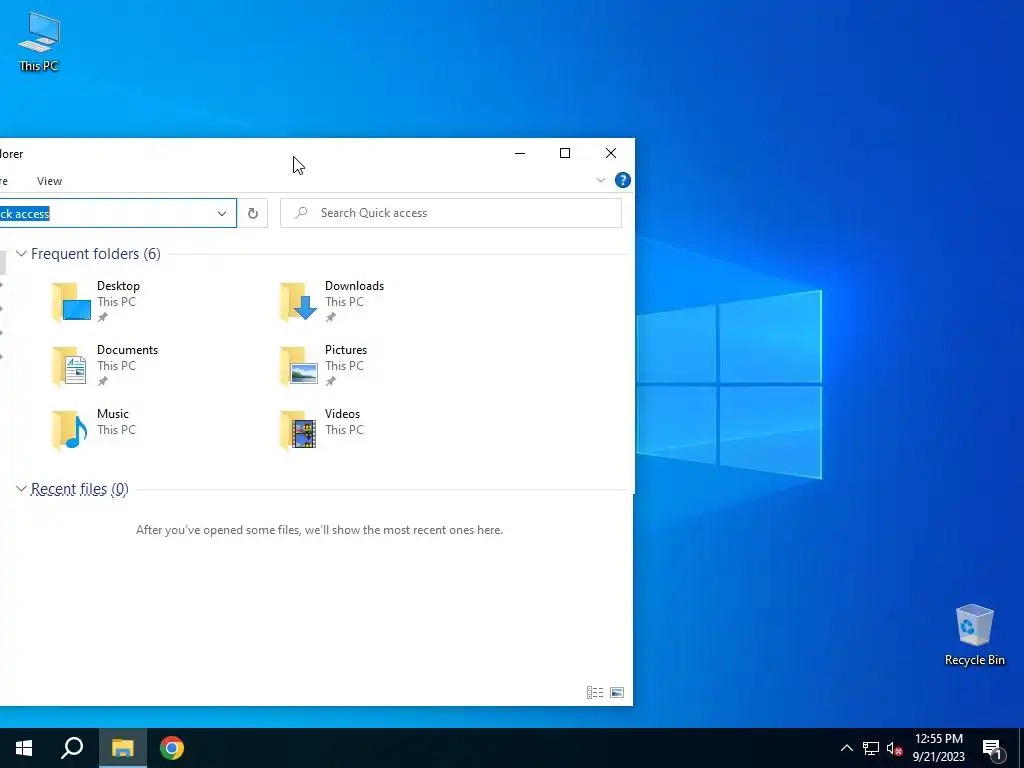Open the View ribbon tab

click(50, 181)
